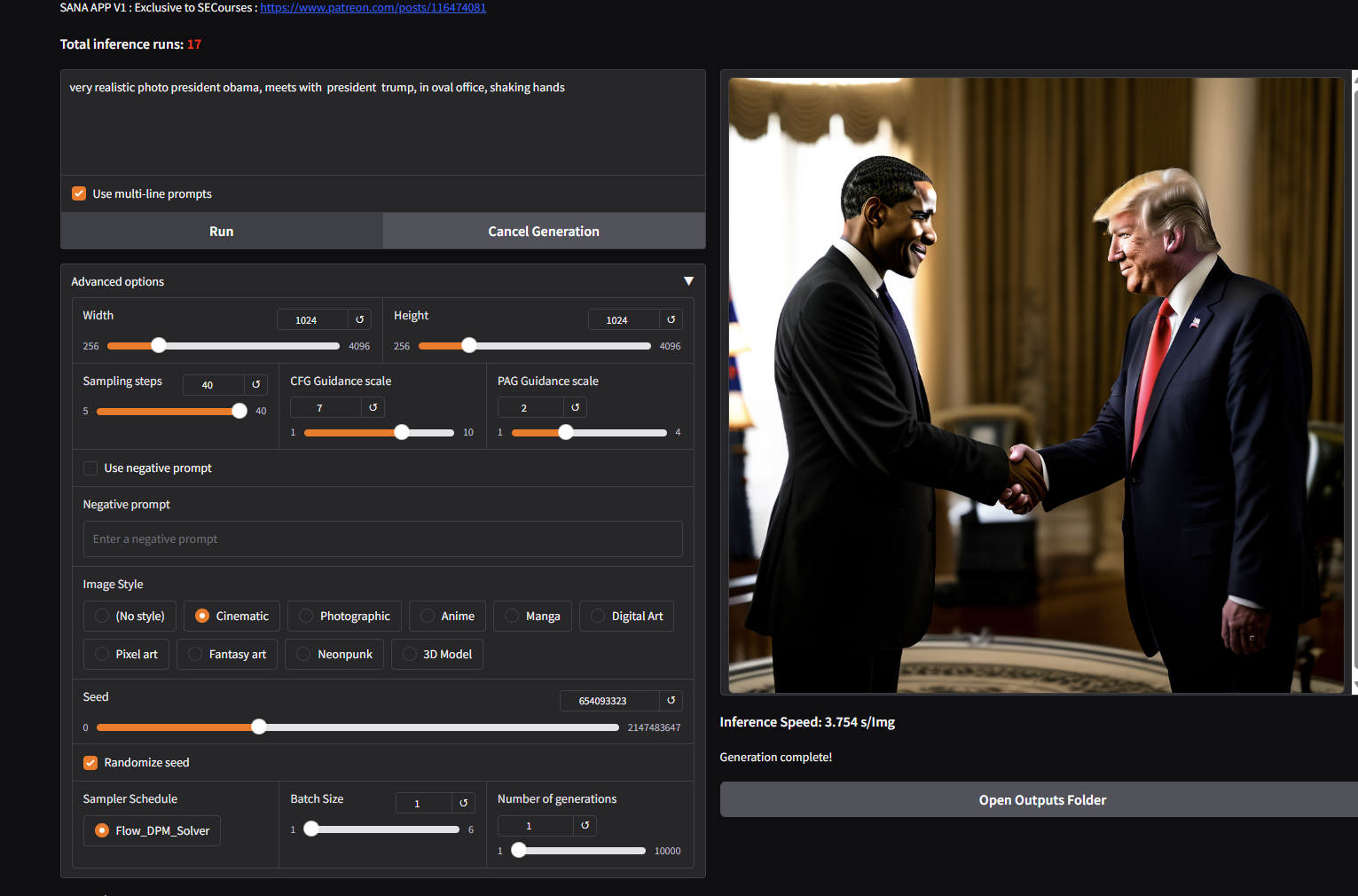Pick the Fantasy art image style
Screen dimensions: 1358x896
[227, 654]
